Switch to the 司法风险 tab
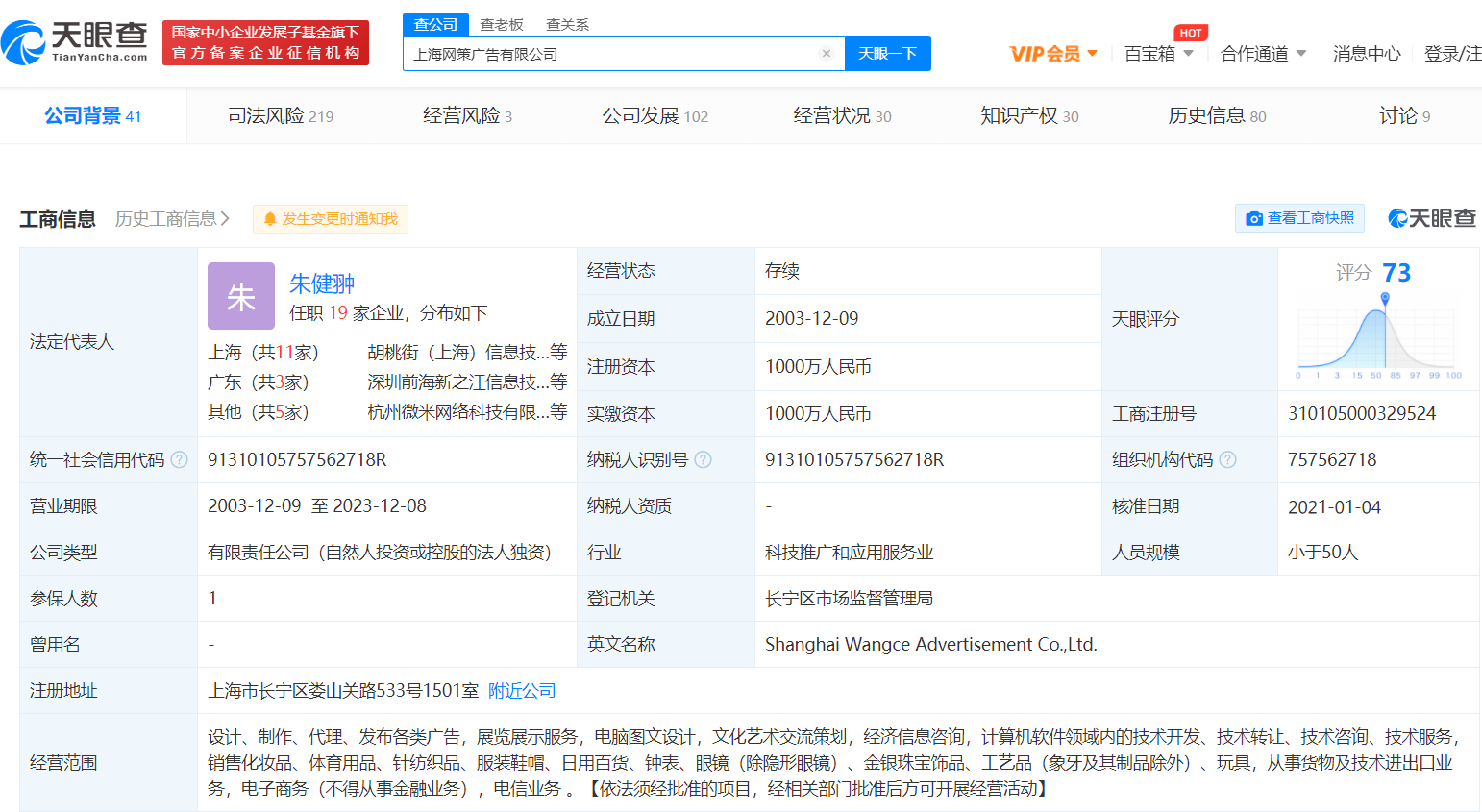This screenshot has width=1482, height=812. tap(280, 116)
